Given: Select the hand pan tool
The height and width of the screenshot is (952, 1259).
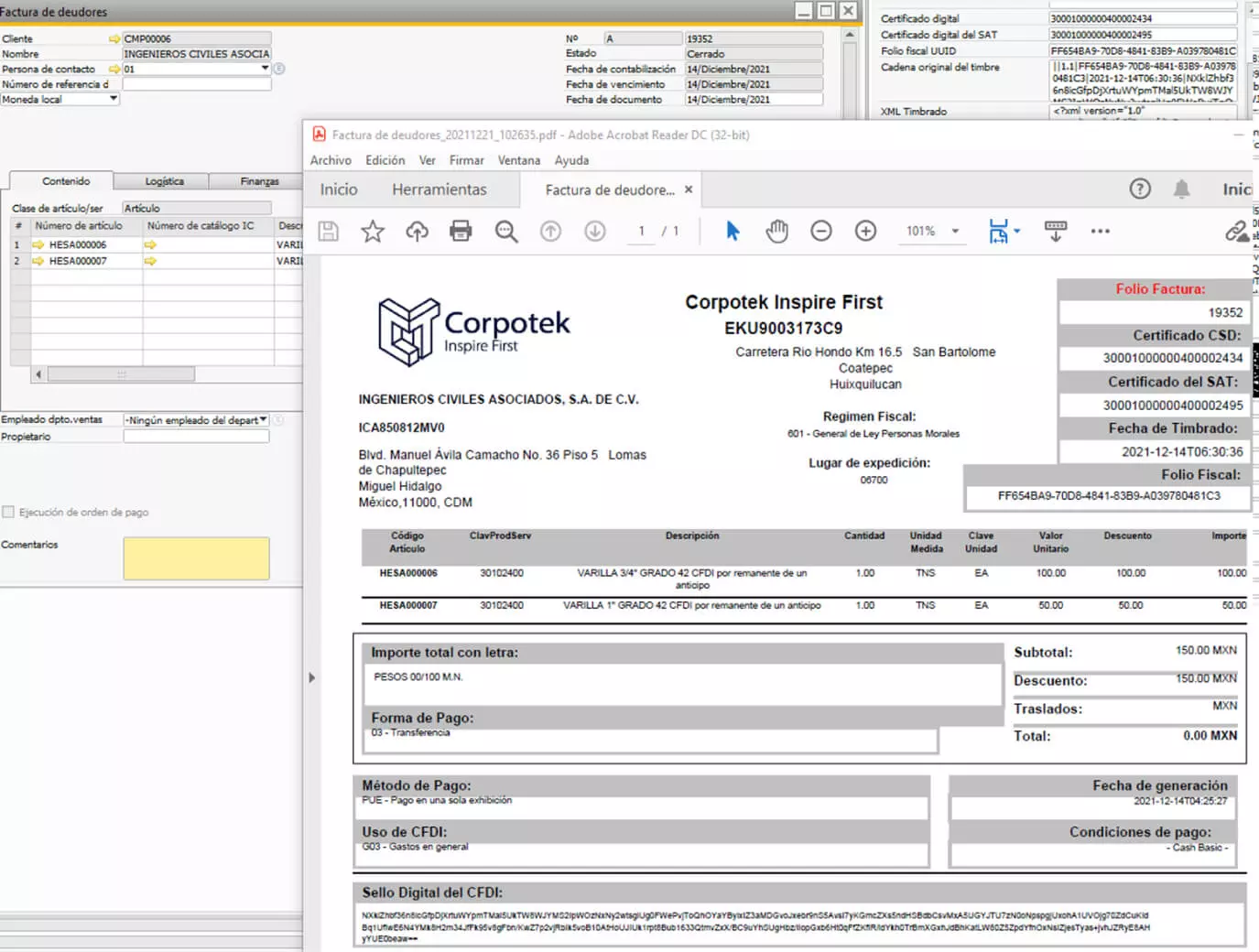Looking at the screenshot, I should point(776,232).
